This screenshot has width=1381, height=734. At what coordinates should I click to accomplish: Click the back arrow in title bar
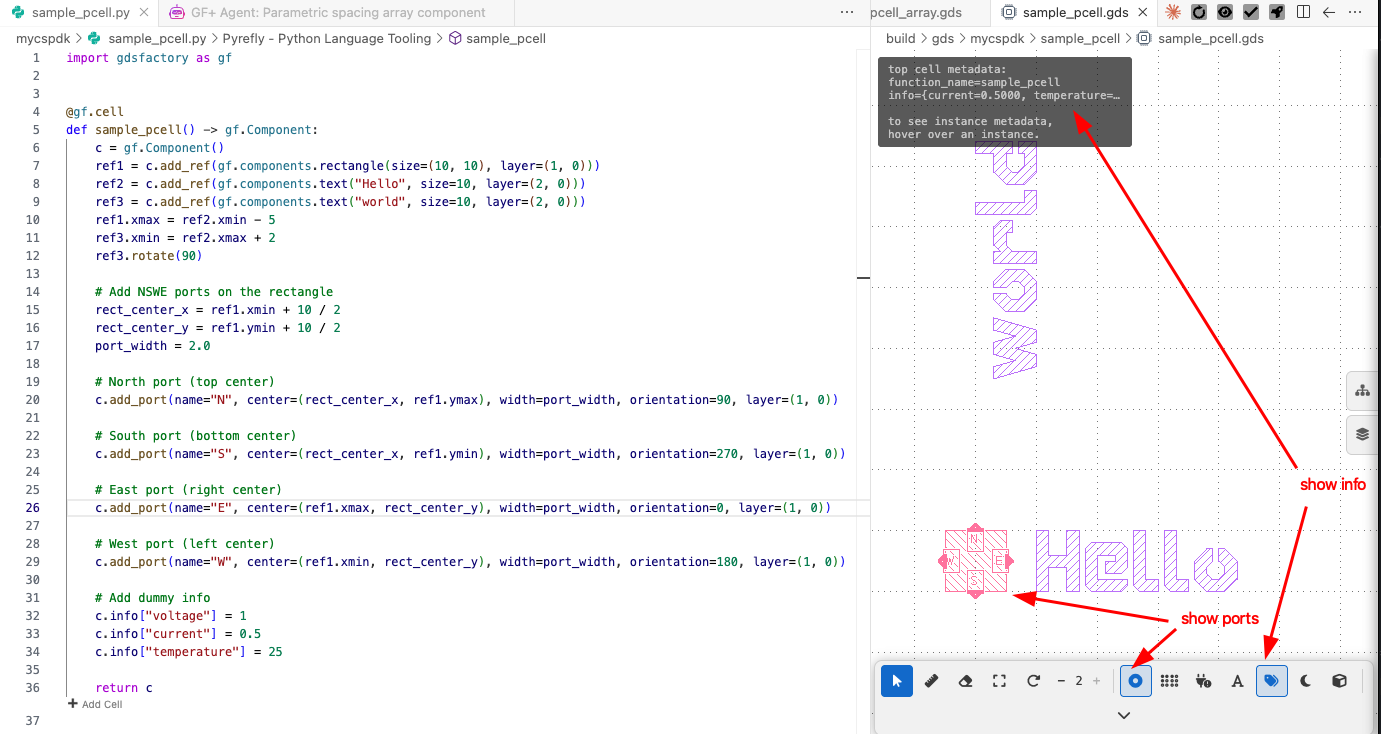(1329, 13)
